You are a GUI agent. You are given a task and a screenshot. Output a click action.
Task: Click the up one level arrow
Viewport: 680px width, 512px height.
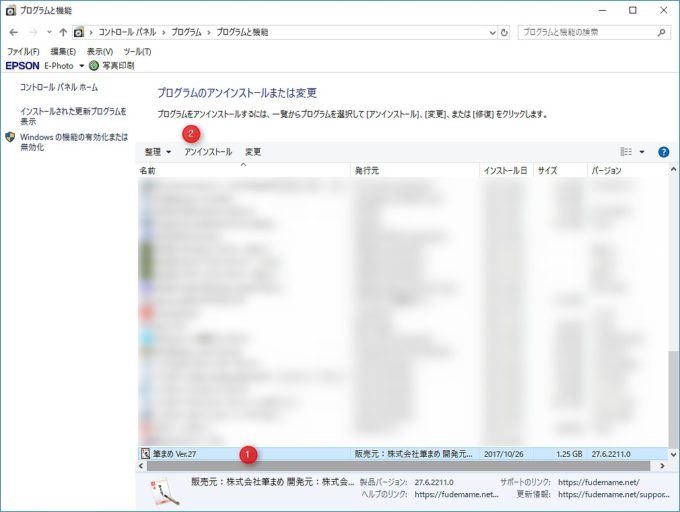(x=62, y=33)
